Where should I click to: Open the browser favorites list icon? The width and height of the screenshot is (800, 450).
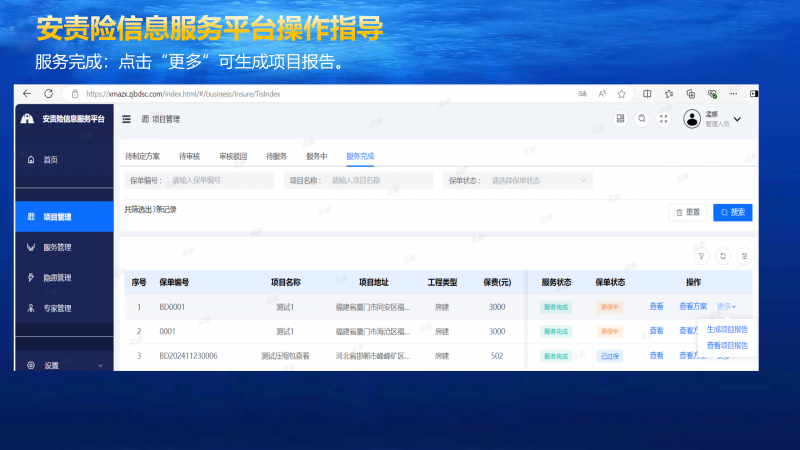[x=669, y=94]
